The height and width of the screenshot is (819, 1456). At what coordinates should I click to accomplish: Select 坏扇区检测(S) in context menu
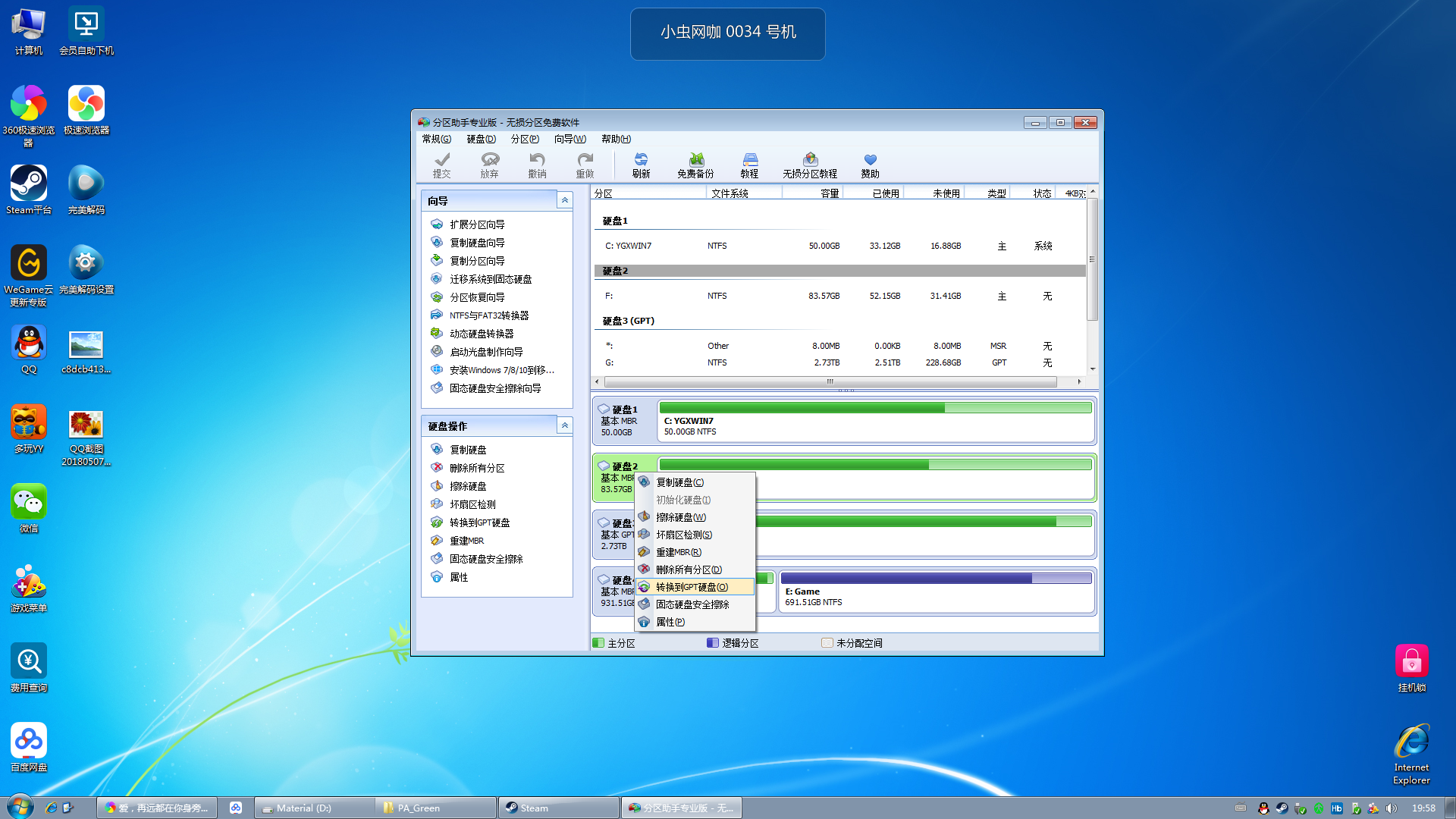[695, 535]
